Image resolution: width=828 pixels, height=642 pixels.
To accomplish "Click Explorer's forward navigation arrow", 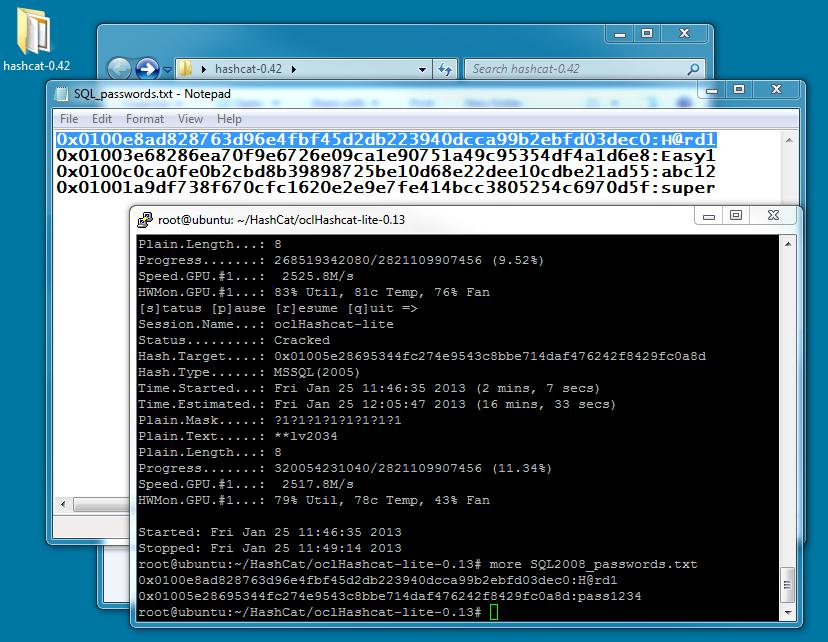I will 147,69.
